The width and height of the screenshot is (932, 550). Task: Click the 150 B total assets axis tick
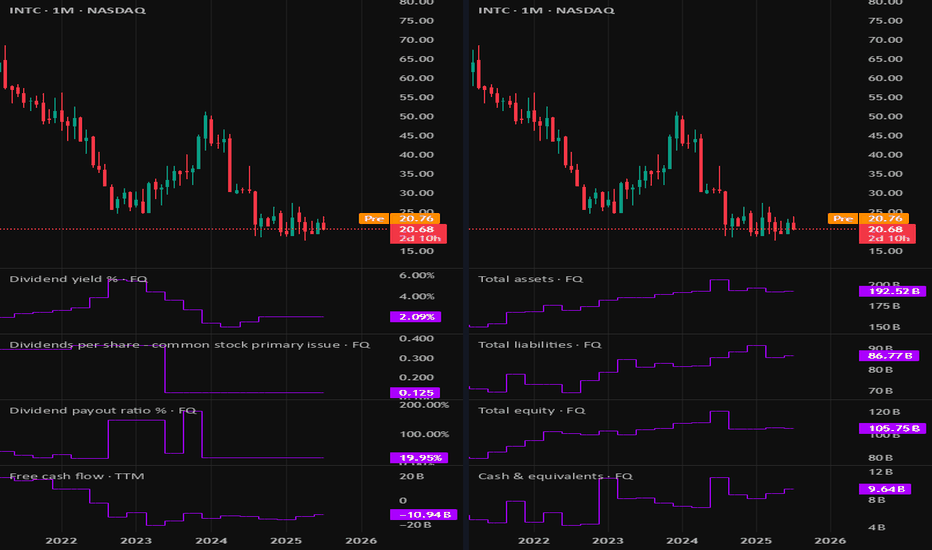pyautogui.click(x=884, y=327)
